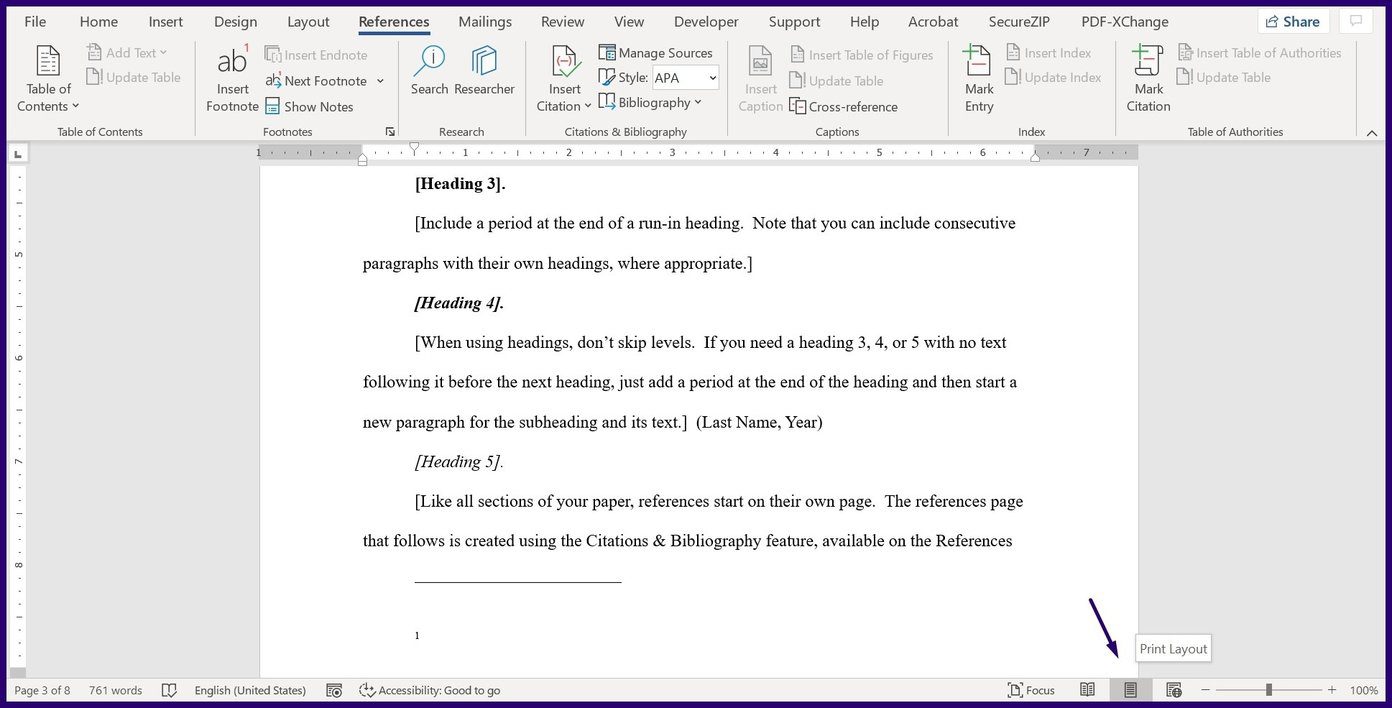Image resolution: width=1392 pixels, height=708 pixels.
Task: Open the Search tool
Action: pos(429,71)
